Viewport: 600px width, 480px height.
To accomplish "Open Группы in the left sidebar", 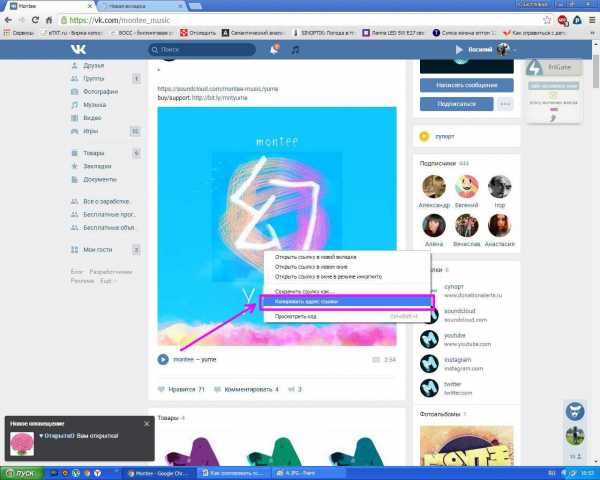I will (x=93, y=78).
